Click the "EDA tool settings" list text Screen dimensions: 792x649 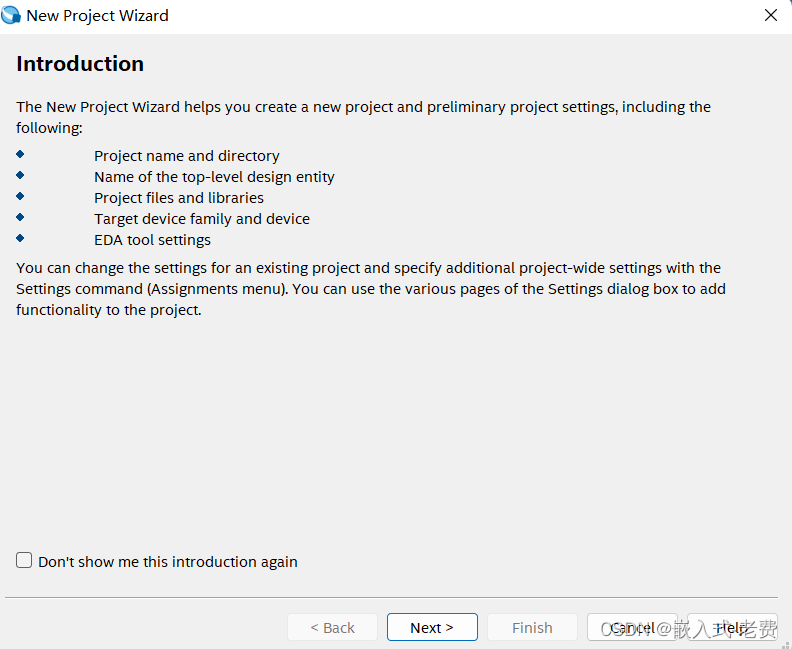tap(152, 240)
